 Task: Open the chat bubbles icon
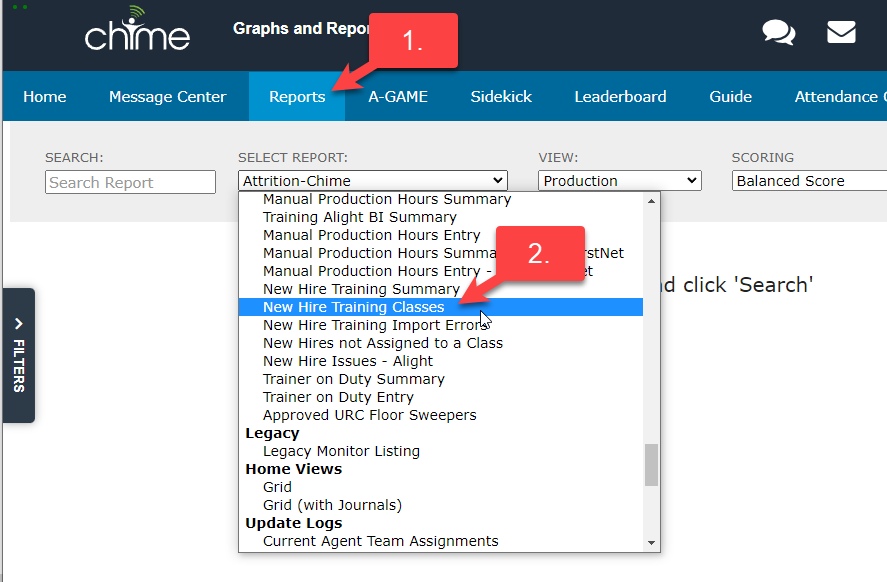778,33
